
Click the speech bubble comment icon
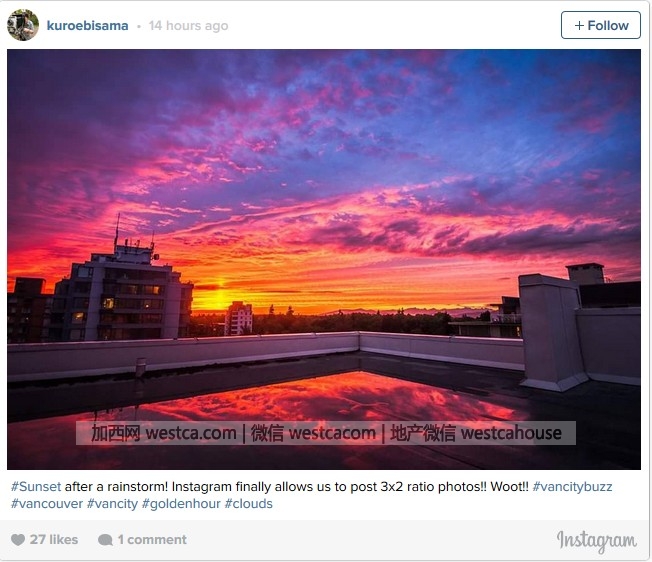coord(105,540)
